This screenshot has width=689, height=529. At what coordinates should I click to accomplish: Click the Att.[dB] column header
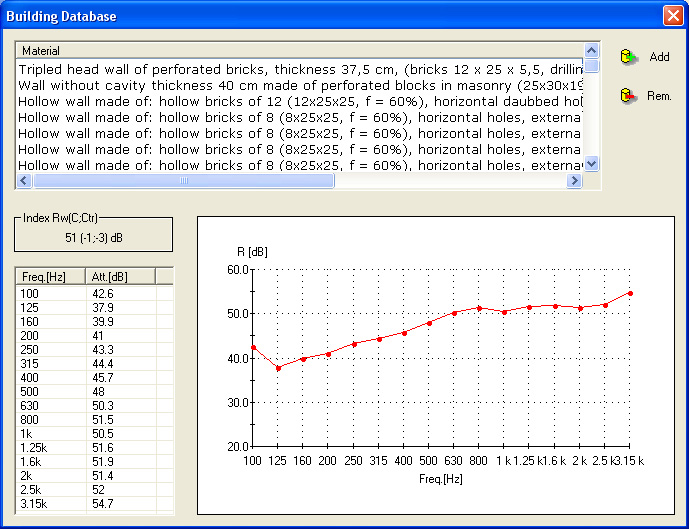pyautogui.click(x=120, y=277)
